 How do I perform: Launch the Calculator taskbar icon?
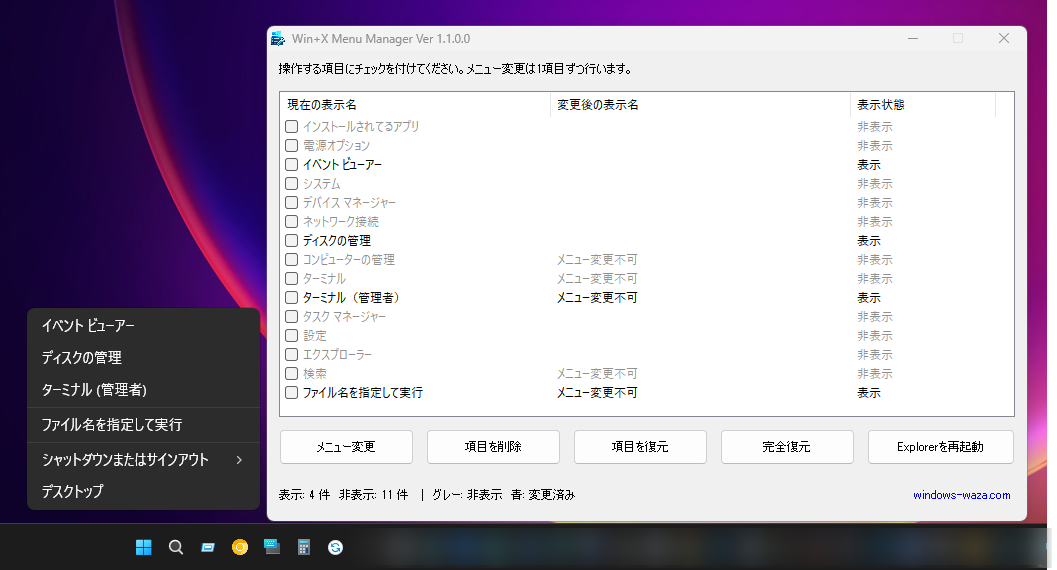click(304, 547)
